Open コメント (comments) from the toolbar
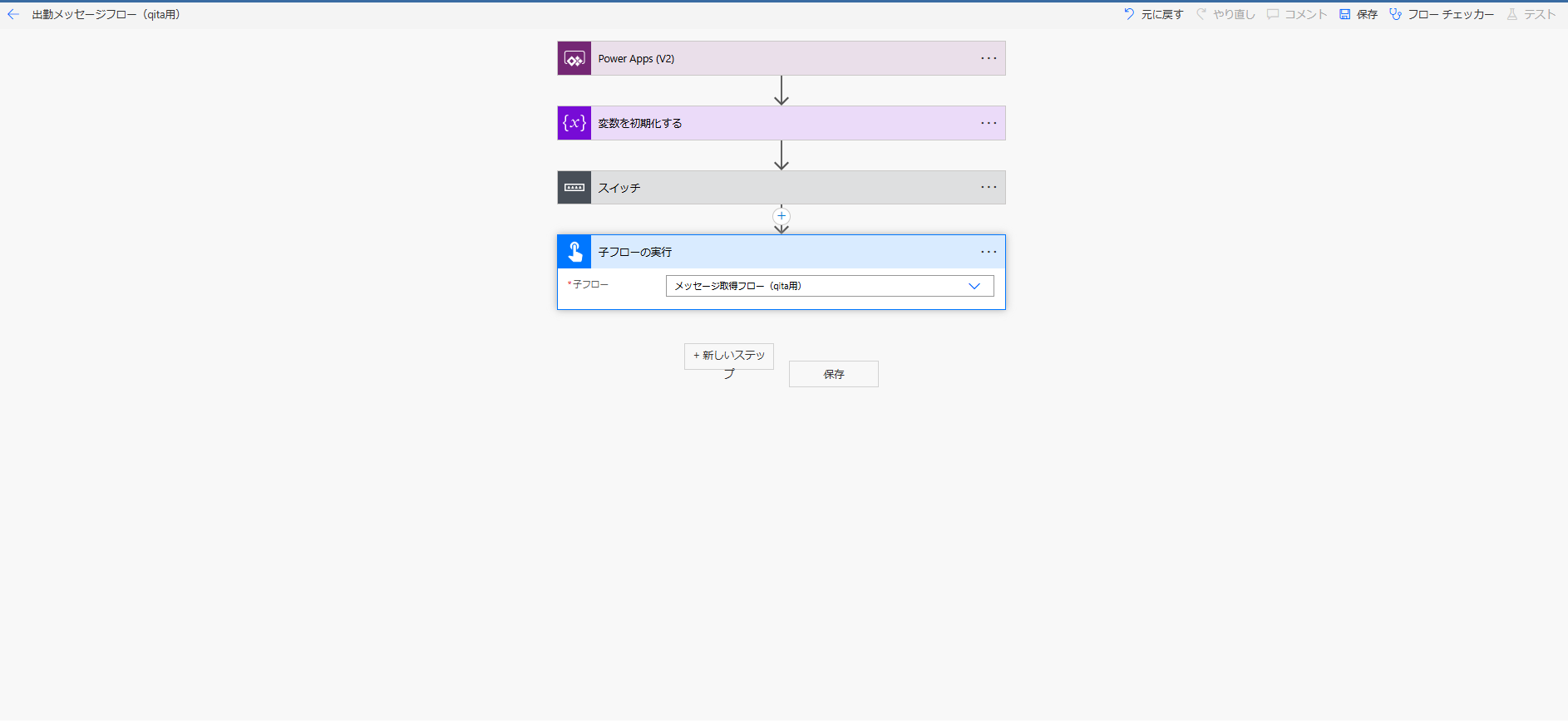The image size is (1568, 723). coord(1297,14)
